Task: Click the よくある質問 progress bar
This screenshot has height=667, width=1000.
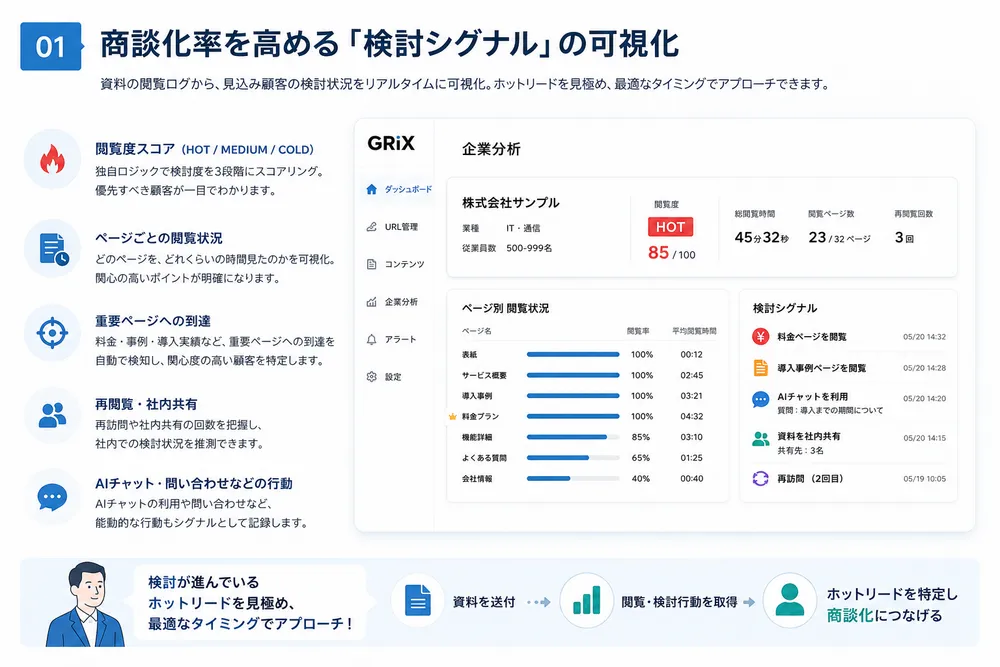Action: (573, 458)
